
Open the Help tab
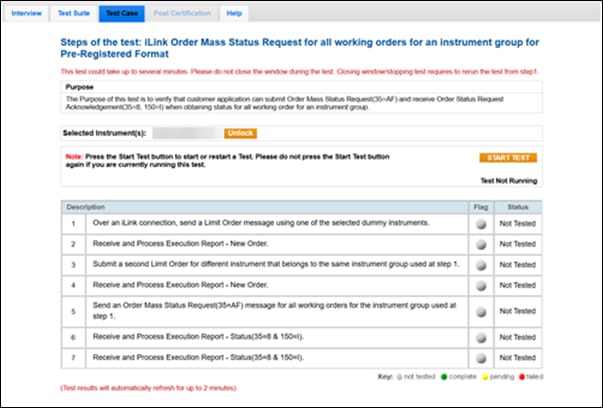(234, 14)
